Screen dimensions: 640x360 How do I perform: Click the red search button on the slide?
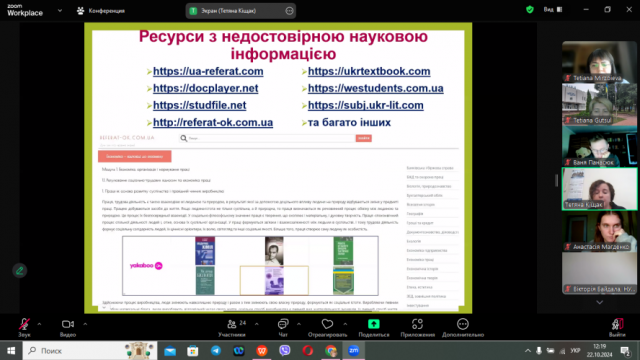(x=364, y=138)
